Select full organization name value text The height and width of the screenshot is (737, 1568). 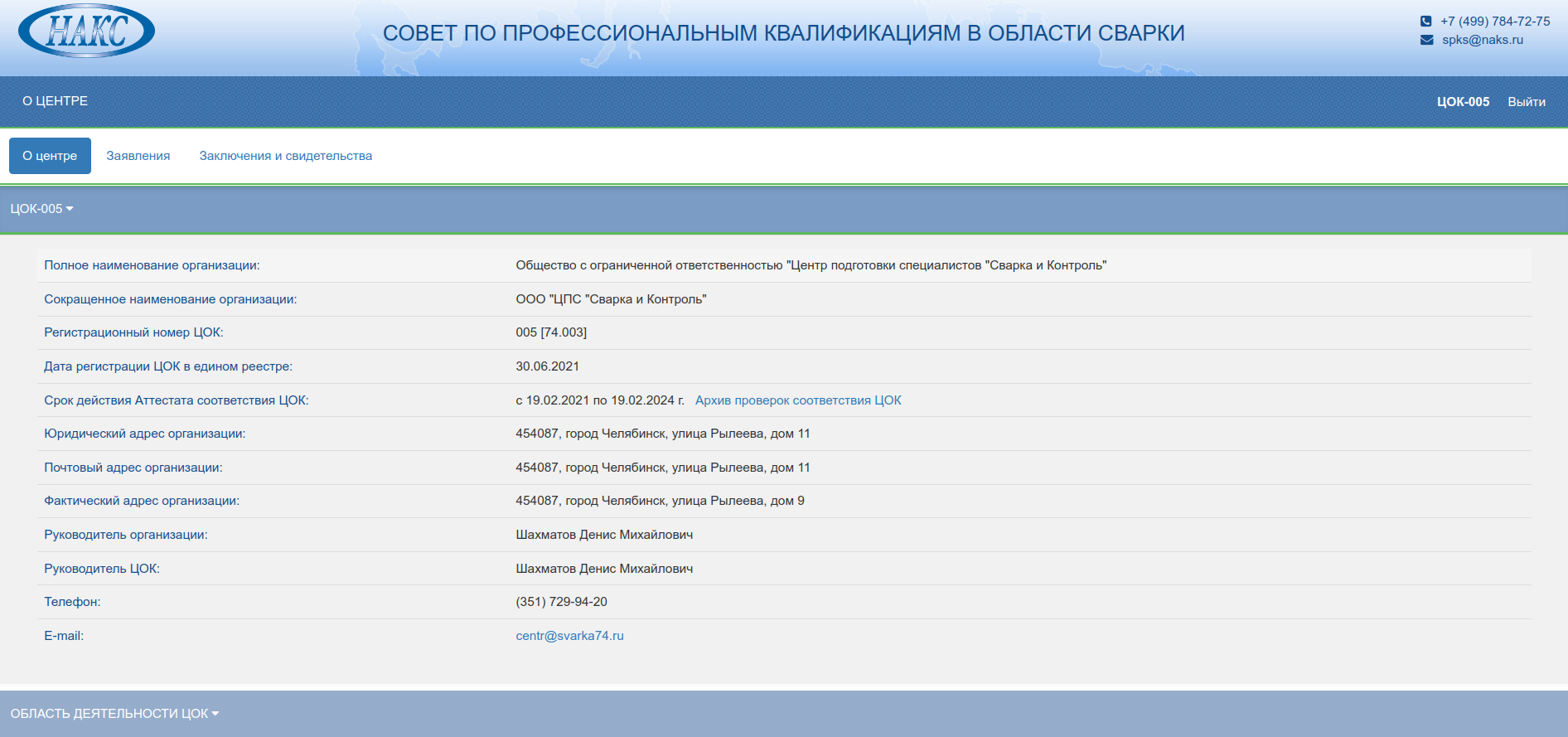811,265
